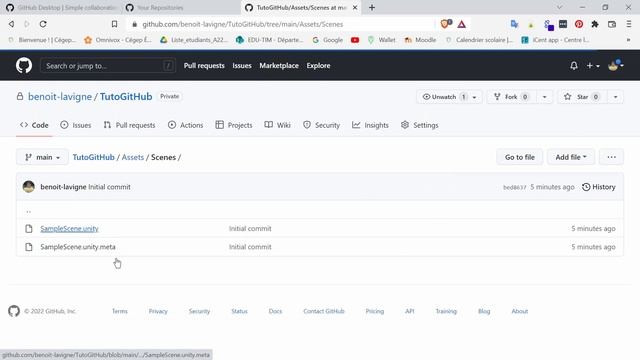
Task: Click the Fork button
Action: tap(511, 97)
